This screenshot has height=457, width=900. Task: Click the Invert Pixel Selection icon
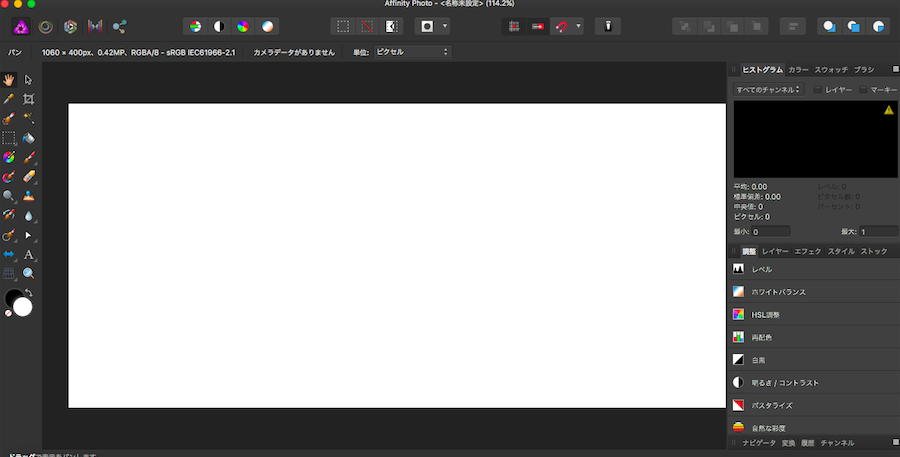click(391, 26)
